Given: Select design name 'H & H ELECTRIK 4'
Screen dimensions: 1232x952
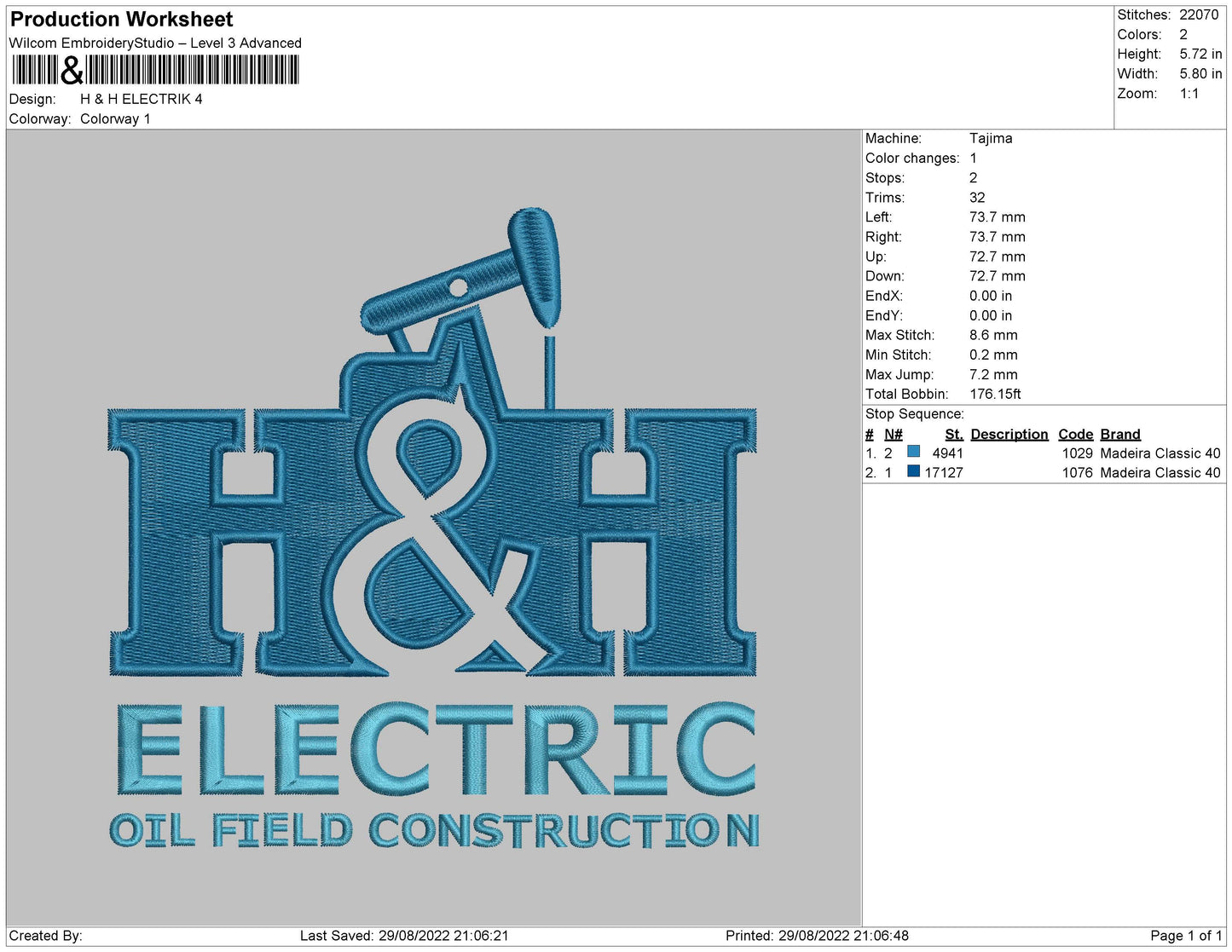Looking at the screenshot, I should click(x=142, y=99).
